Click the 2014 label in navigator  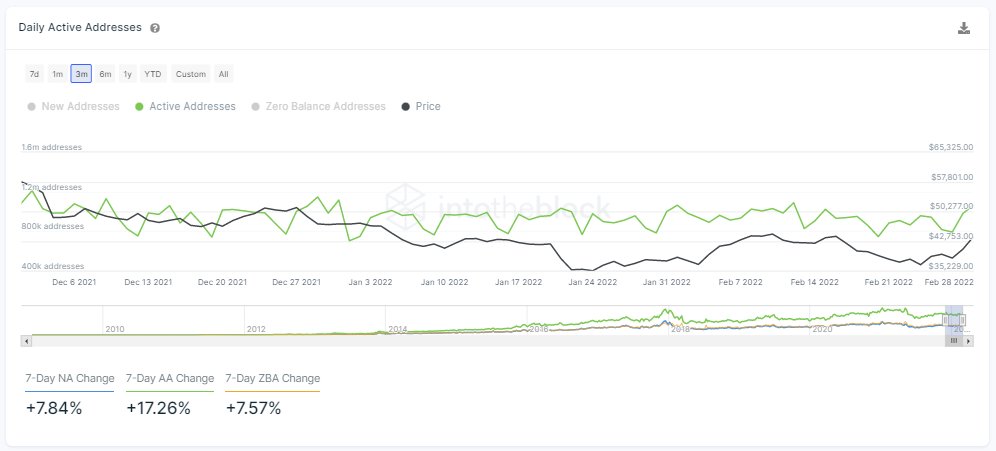tap(398, 329)
